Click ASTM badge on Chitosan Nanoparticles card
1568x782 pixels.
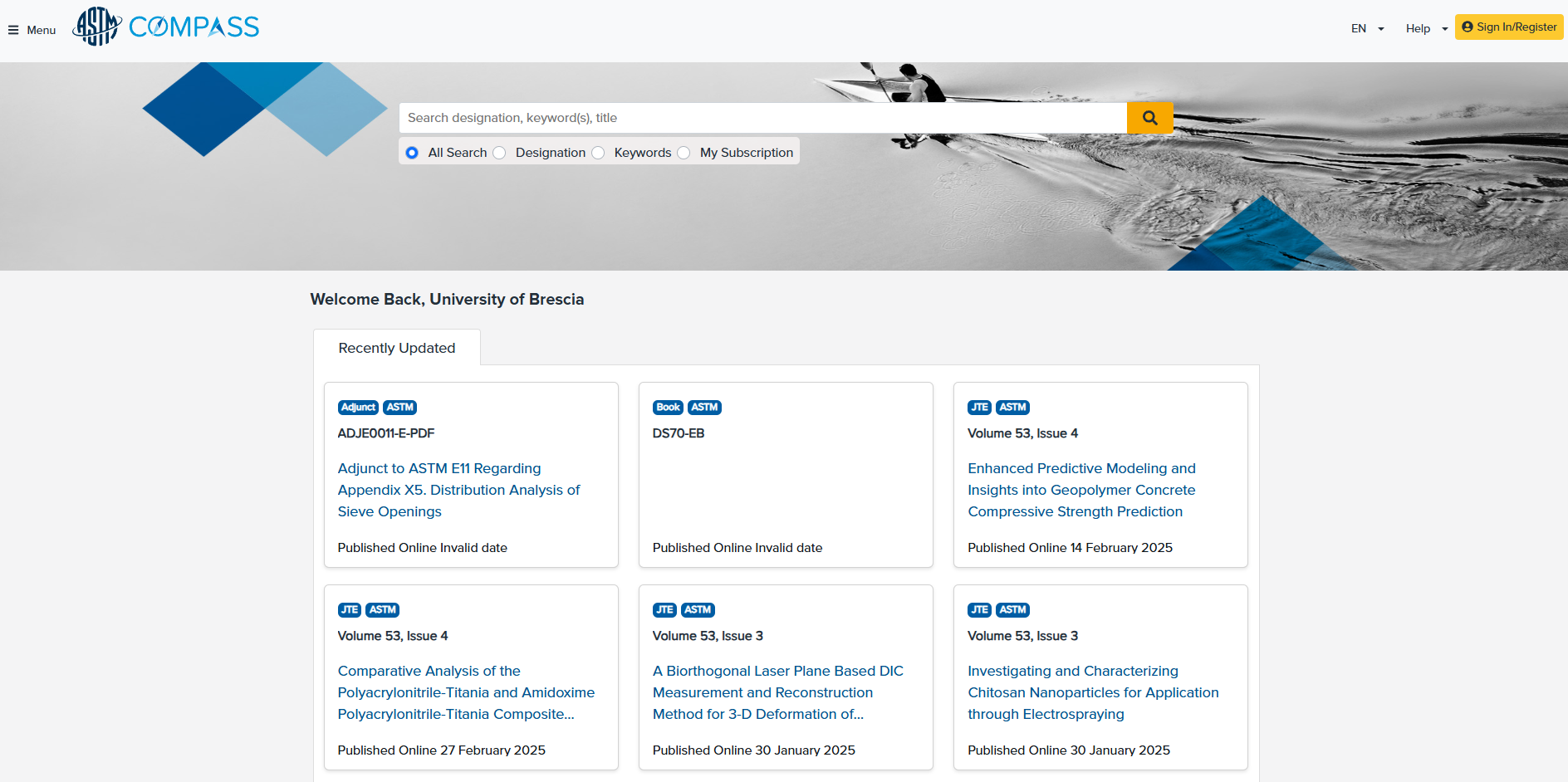(1012, 610)
